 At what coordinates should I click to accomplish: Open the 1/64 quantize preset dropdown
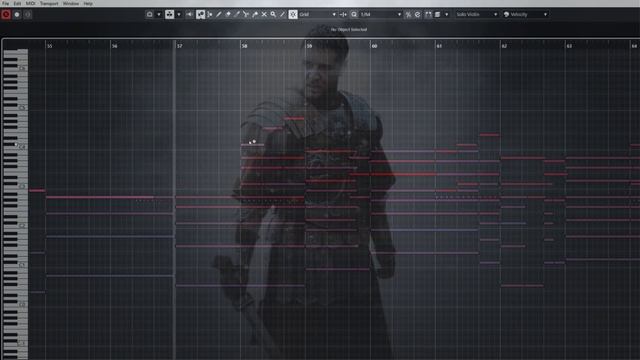[381, 14]
